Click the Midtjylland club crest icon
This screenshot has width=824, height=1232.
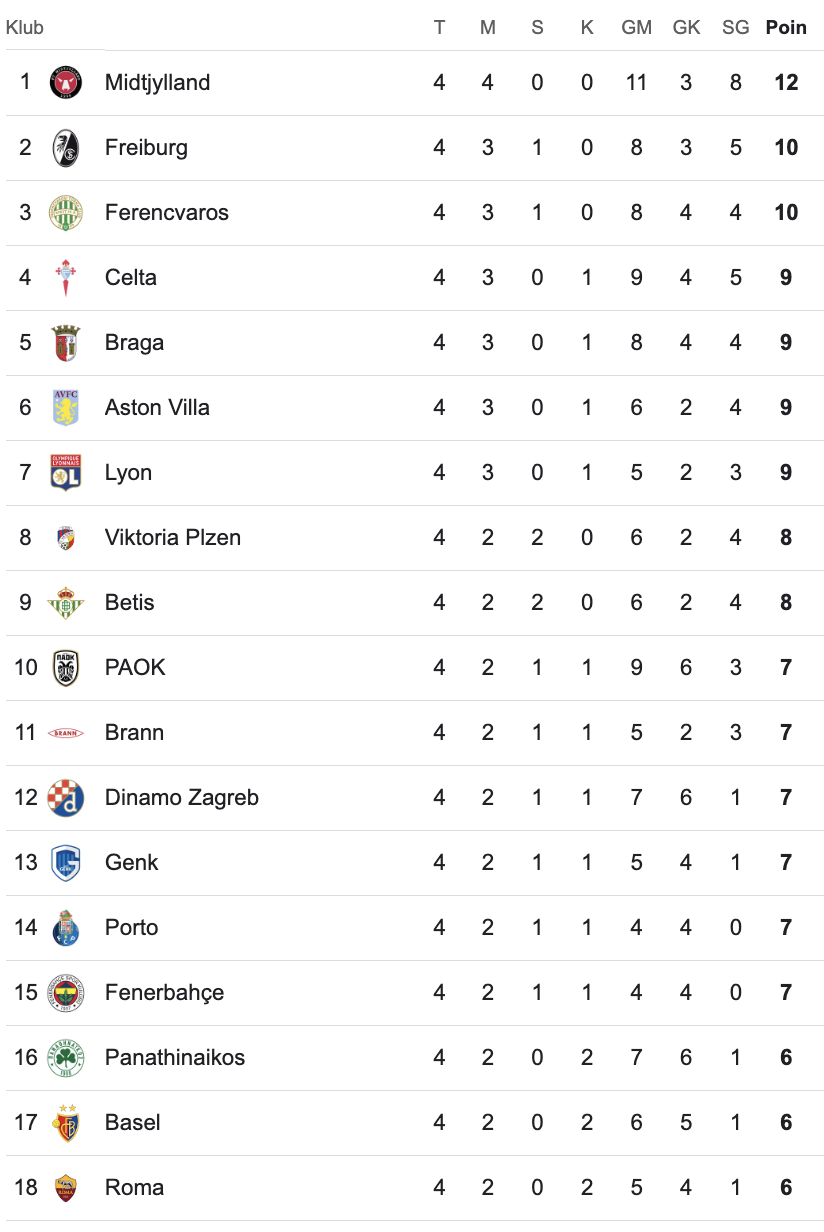pyautogui.click(x=66, y=82)
